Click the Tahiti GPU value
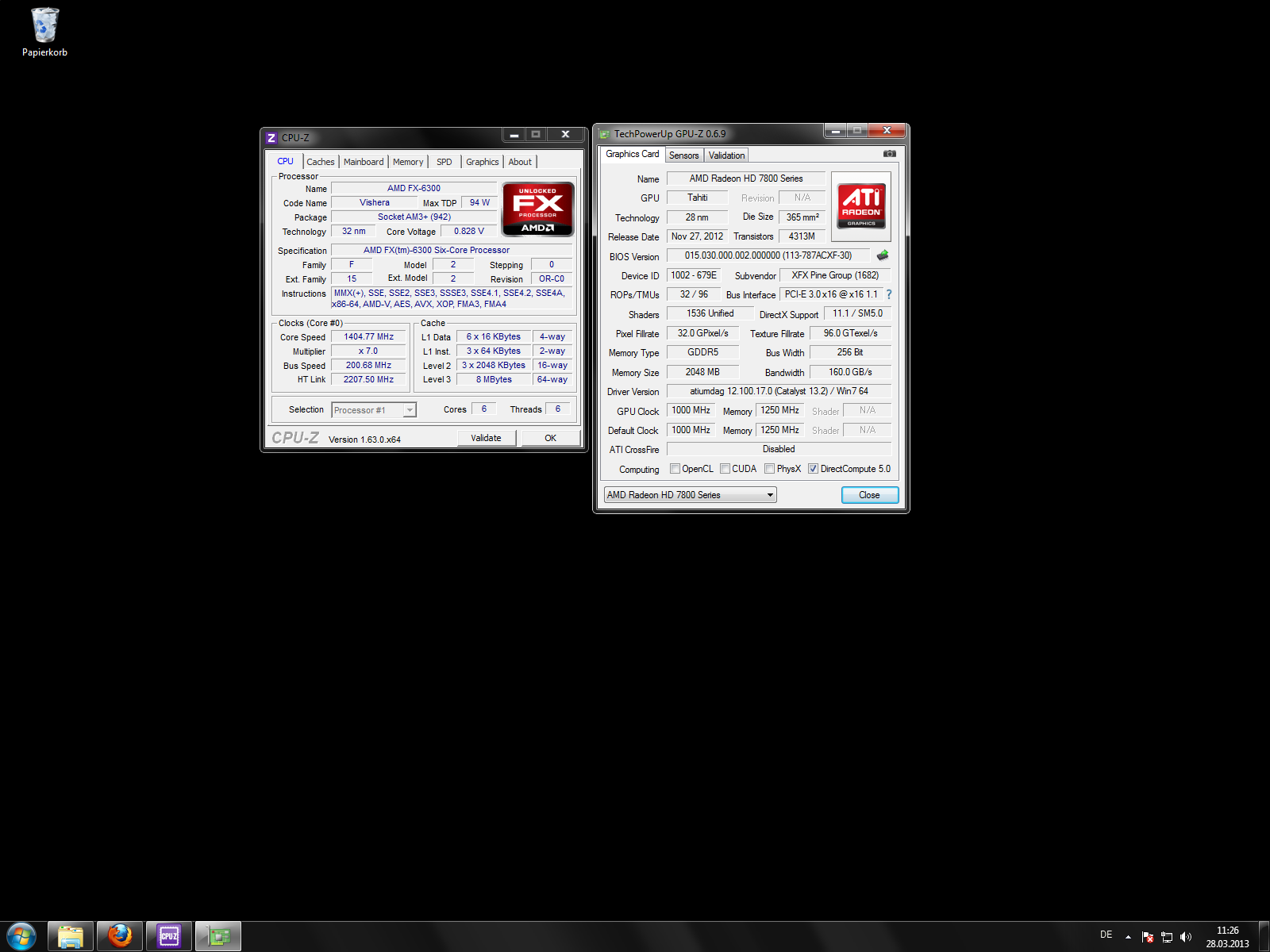1270x952 pixels. [698, 198]
